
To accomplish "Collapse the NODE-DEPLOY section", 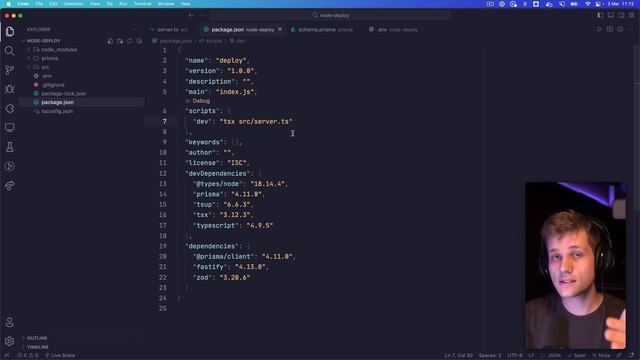I will [x=43, y=41].
